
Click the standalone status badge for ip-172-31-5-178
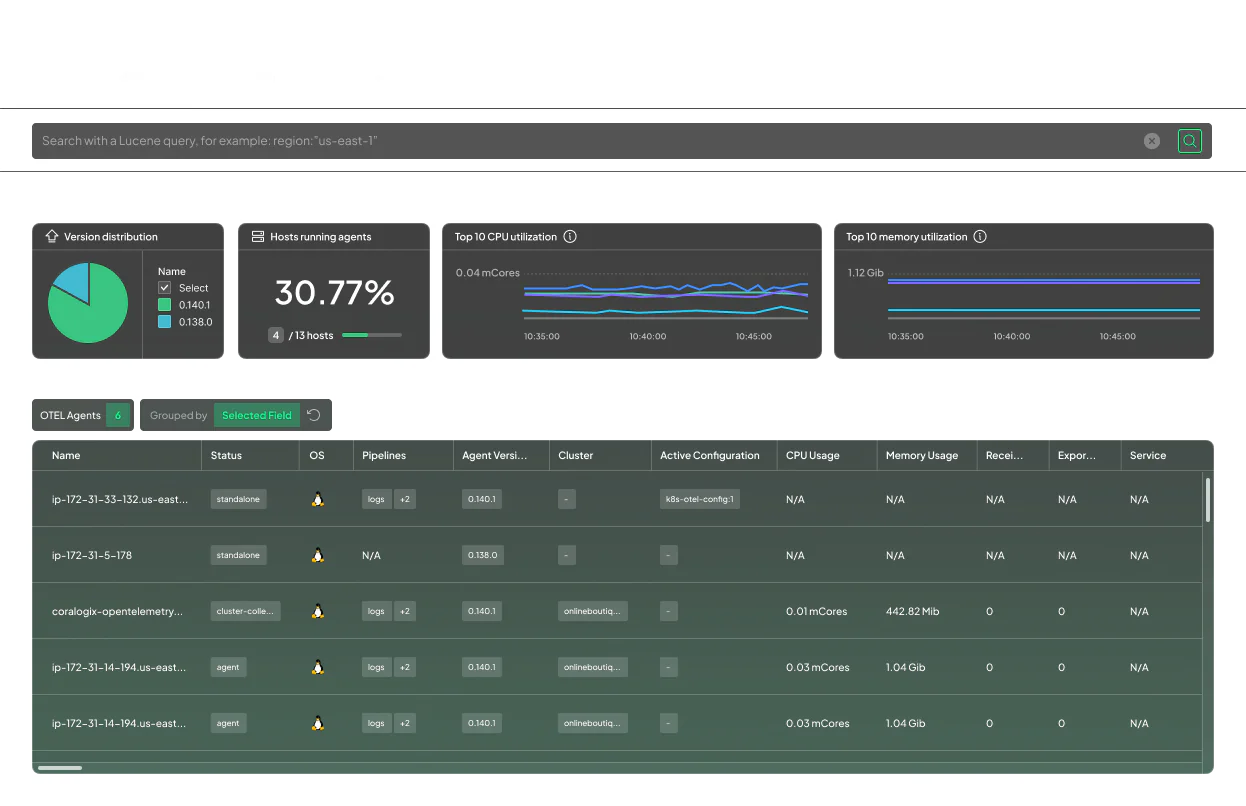point(238,555)
